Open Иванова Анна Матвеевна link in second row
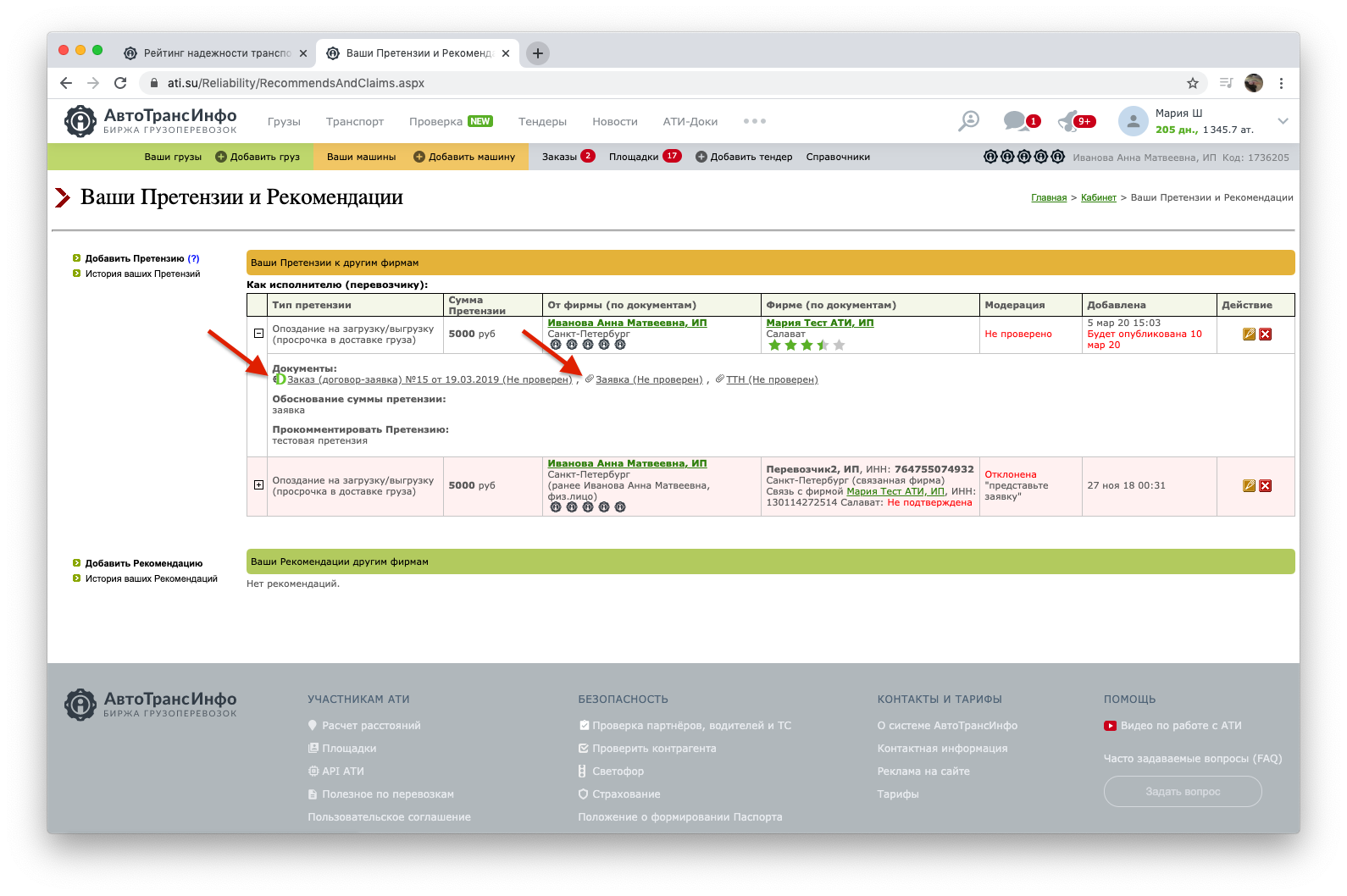This screenshot has height=896, width=1347. 627,463
